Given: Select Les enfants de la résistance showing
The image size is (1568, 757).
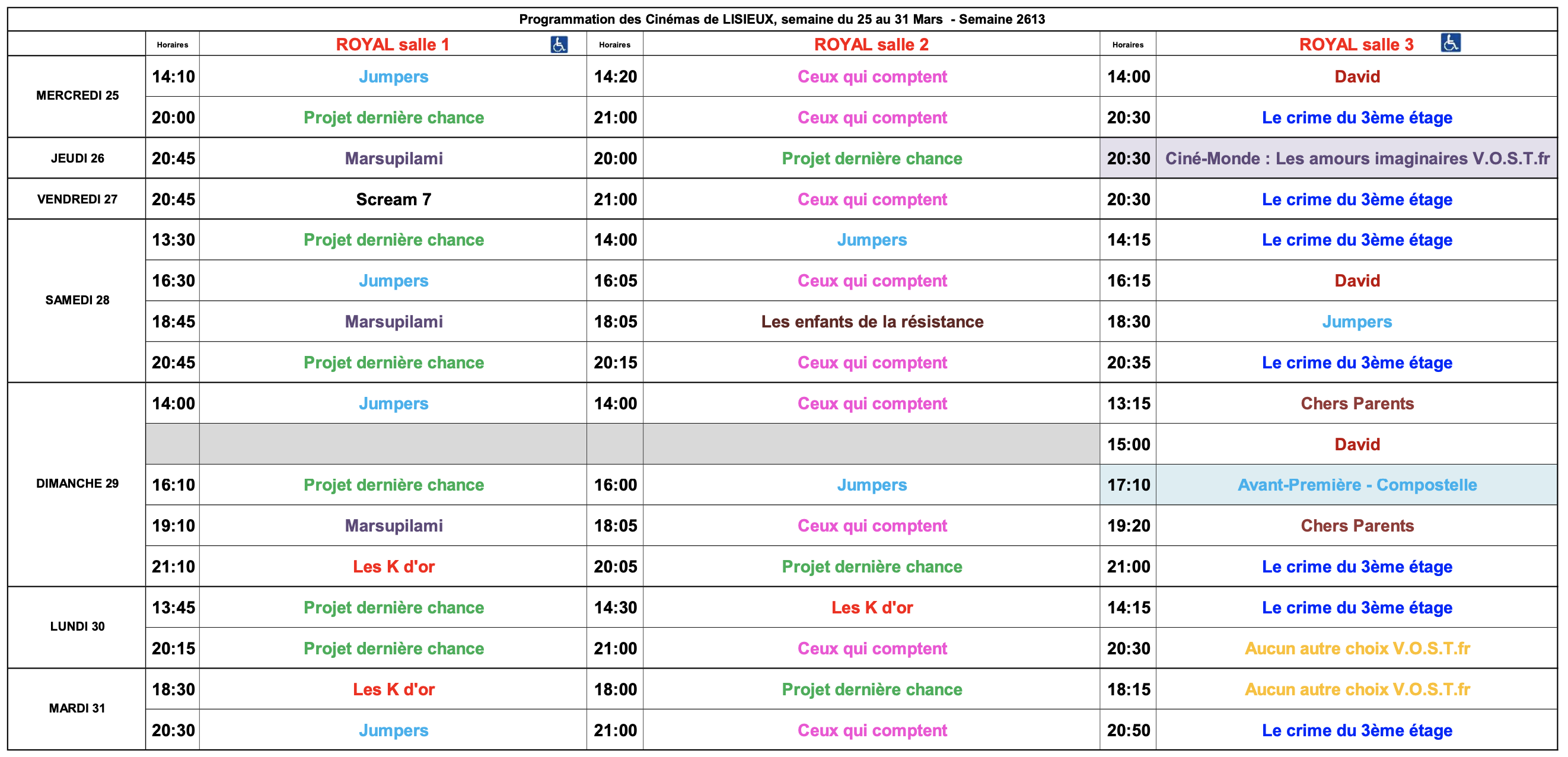Looking at the screenshot, I should (871, 322).
